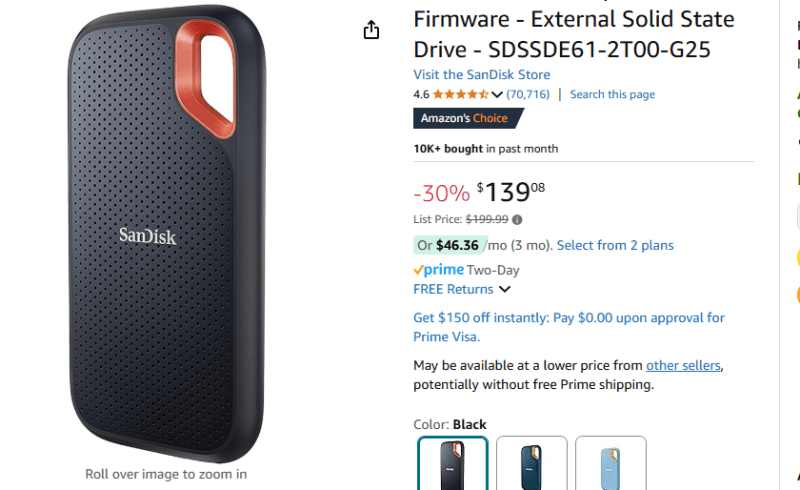The width and height of the screenshot is (800, 490).
Task: Click the info icon beside List Price
Action: tap(517, 220)
